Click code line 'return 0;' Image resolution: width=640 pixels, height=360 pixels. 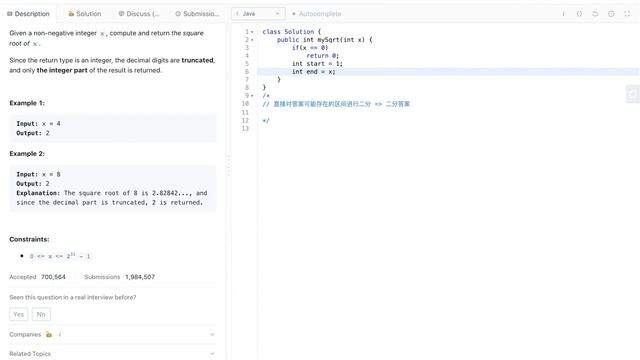click(x=322, y=56)
